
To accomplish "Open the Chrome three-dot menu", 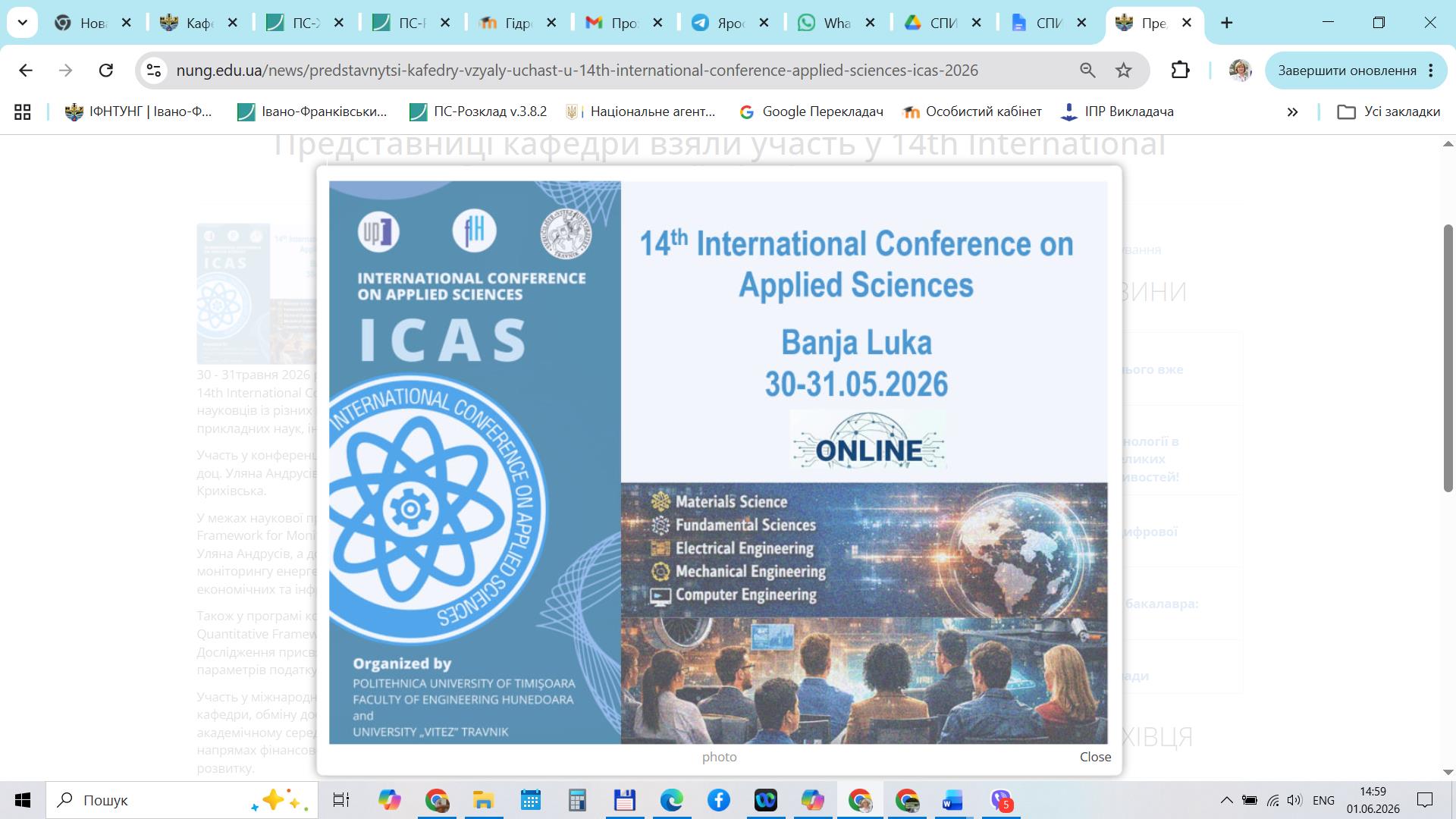I will point(1431,71).
